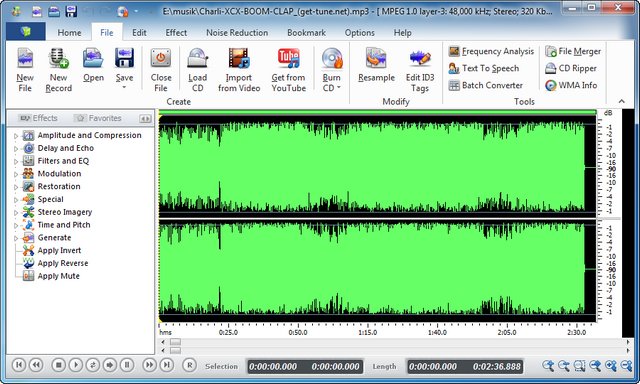The width and height of the screenshot is (640, 384).
Task: Click the quick access save floppy icon in title bar
Action: click(x=71, y=11)
